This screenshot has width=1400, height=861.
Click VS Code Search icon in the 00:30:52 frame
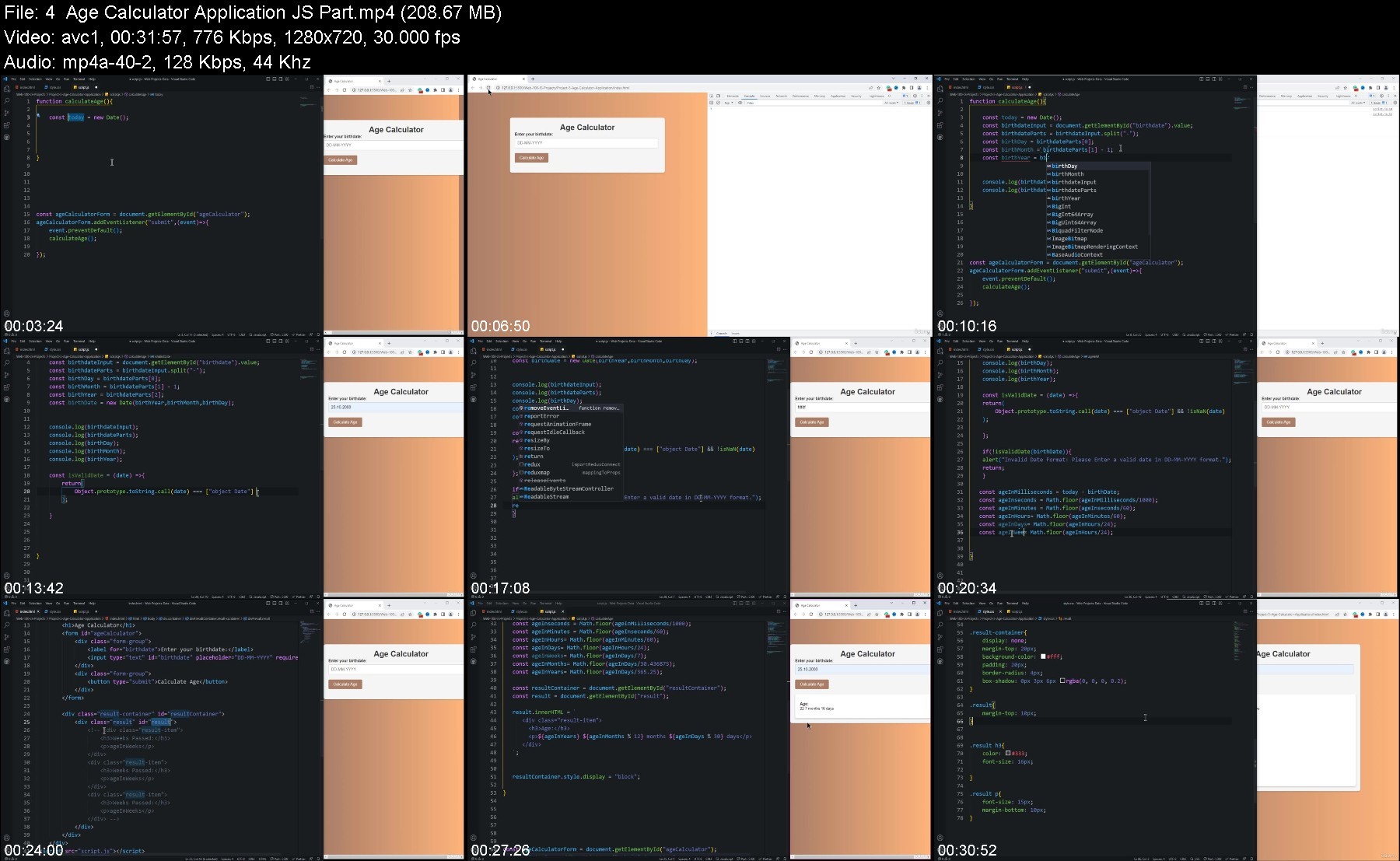(940, 625)
